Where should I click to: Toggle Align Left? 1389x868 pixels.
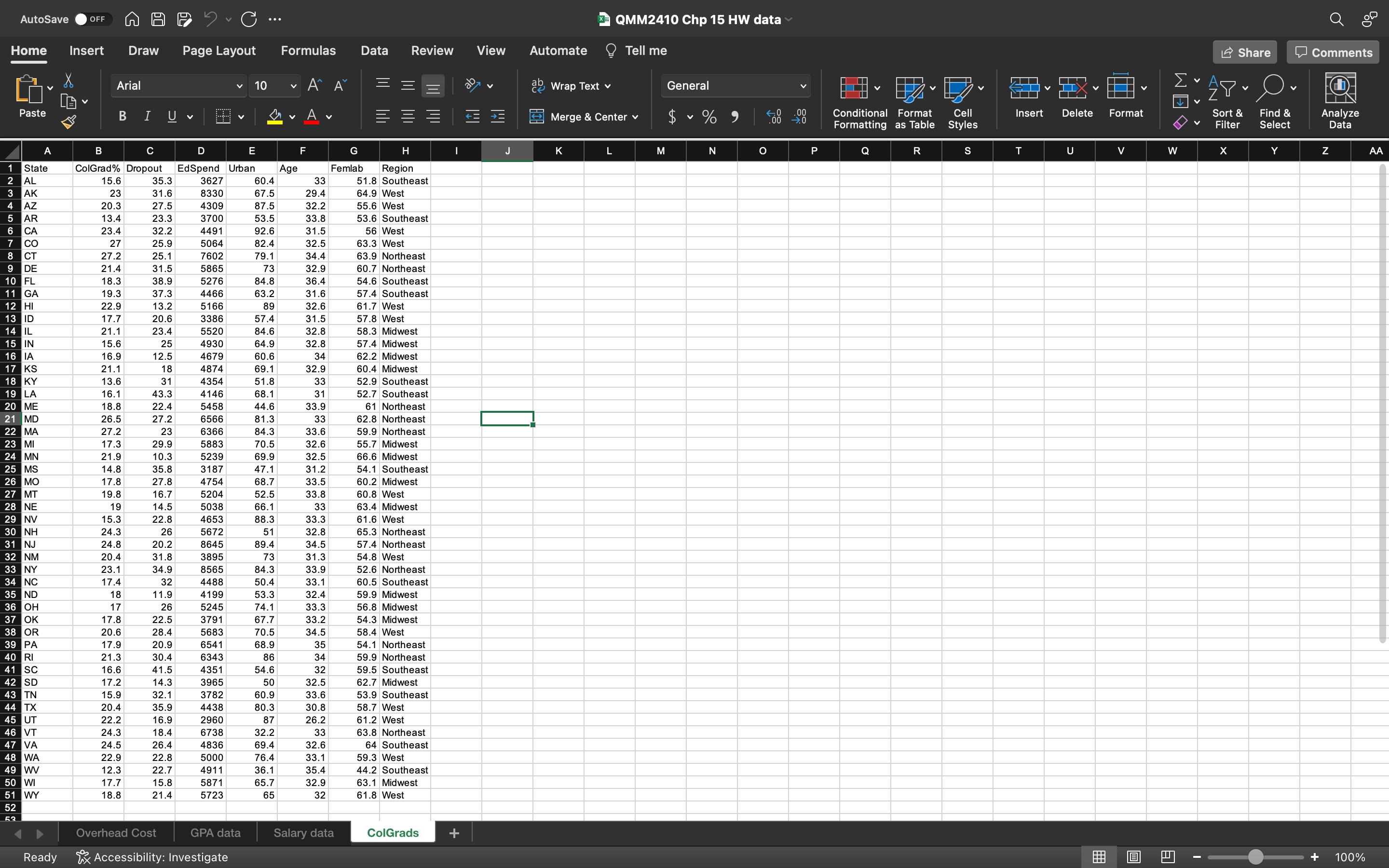coord(382,117)
